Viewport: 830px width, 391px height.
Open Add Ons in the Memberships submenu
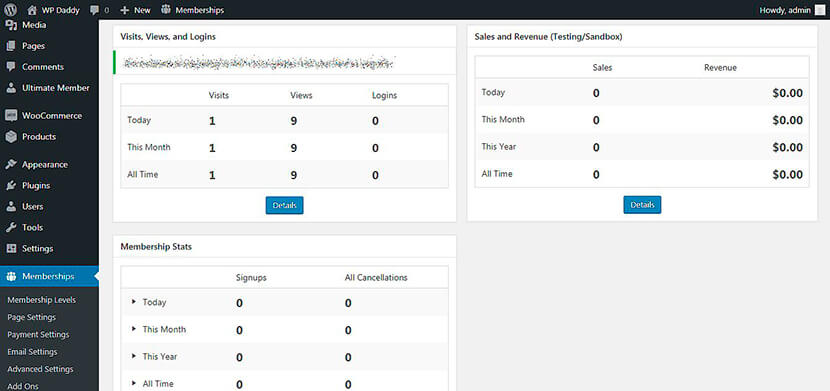(x=23, y=386)
